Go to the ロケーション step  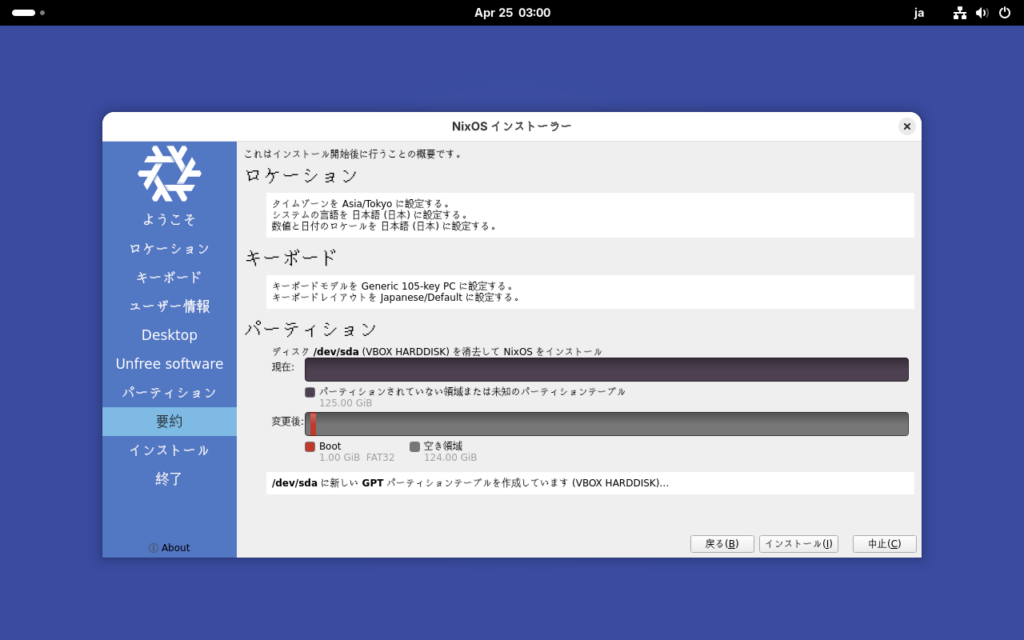pyautogui.click(x=169, y=248)
